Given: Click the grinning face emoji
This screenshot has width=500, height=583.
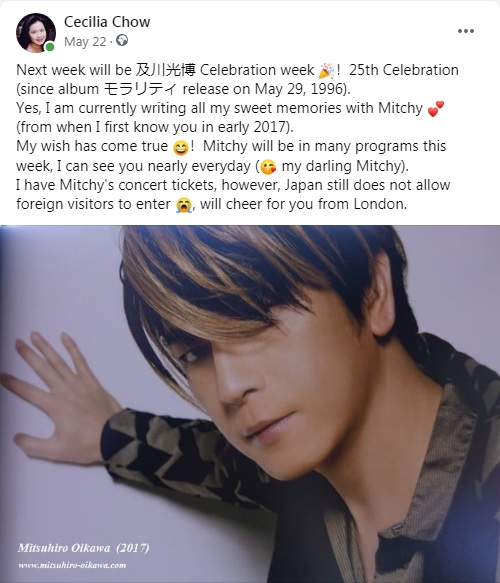Looking at the screenshot, I should point(181,147).
